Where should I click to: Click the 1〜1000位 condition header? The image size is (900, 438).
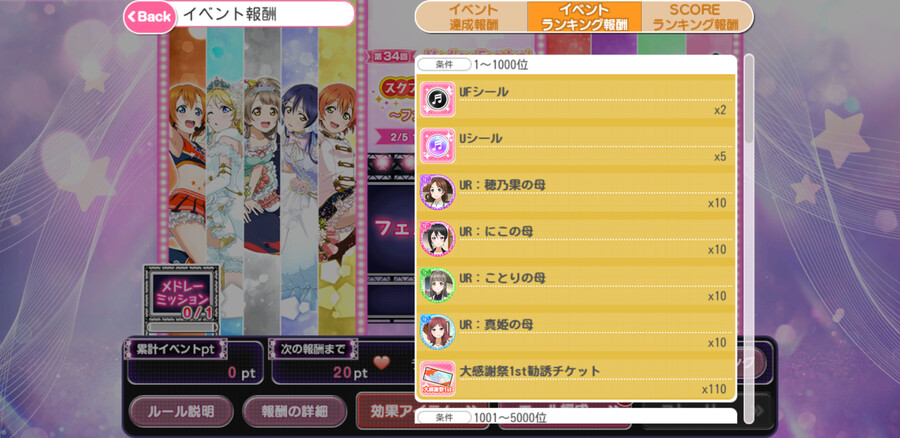[x=576, y=65]
